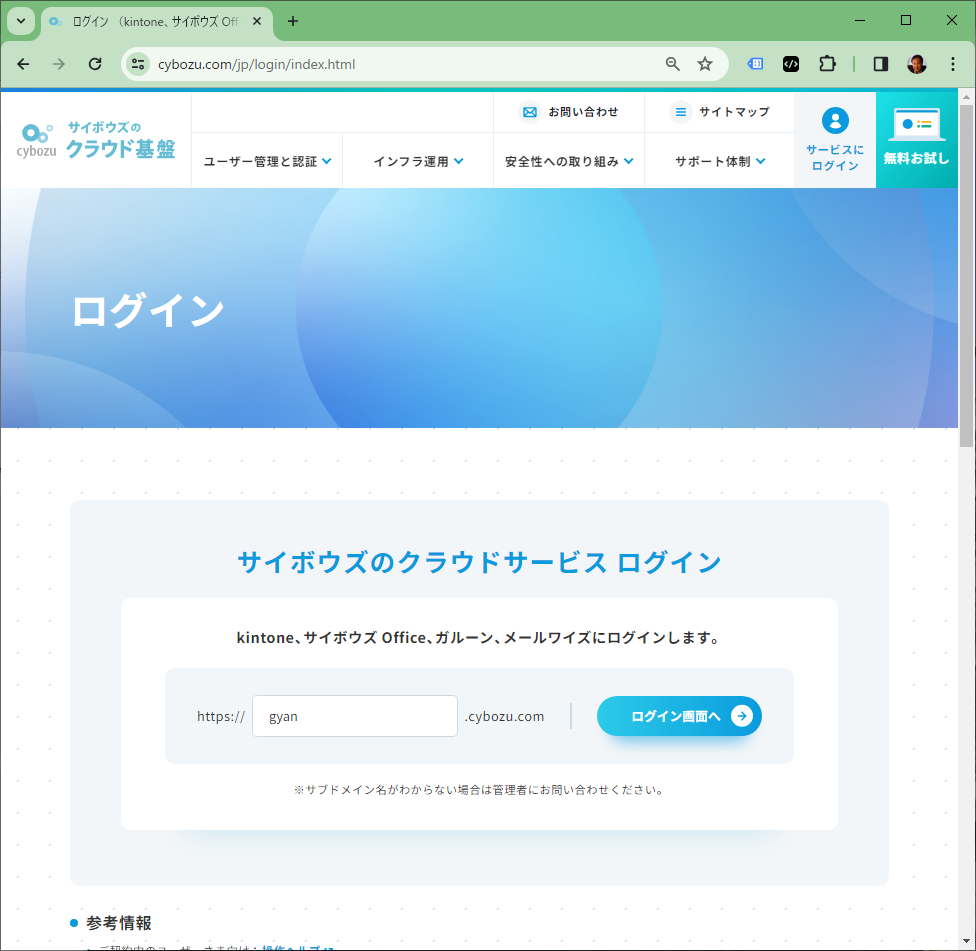This screenshot has width=976, height=951.
Task: Open the サポート体制 menu
Action: pyautogui.click(x=720, y=161)
